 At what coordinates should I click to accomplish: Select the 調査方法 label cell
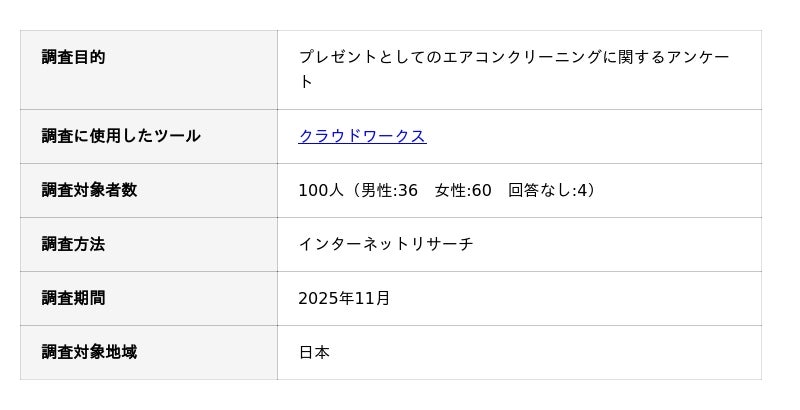point(73,244)
